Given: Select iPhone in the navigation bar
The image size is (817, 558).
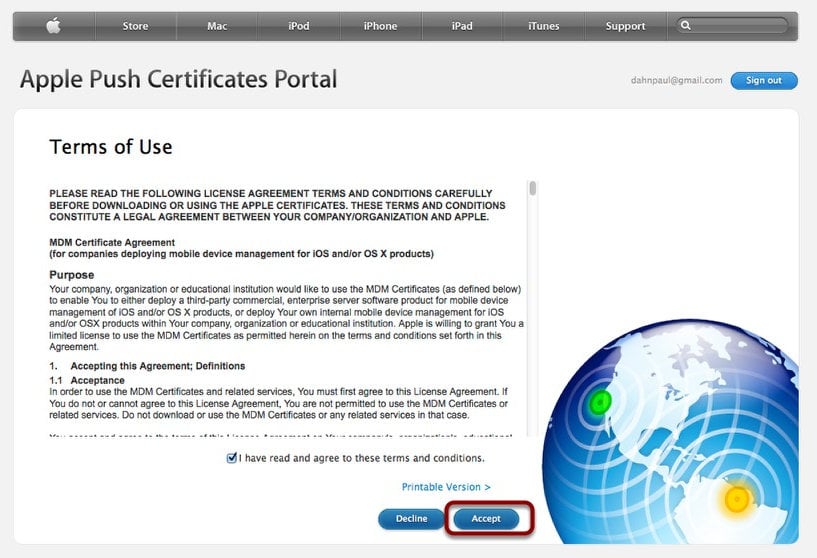Looking at the screenshot, I should [x=380, y=26].
